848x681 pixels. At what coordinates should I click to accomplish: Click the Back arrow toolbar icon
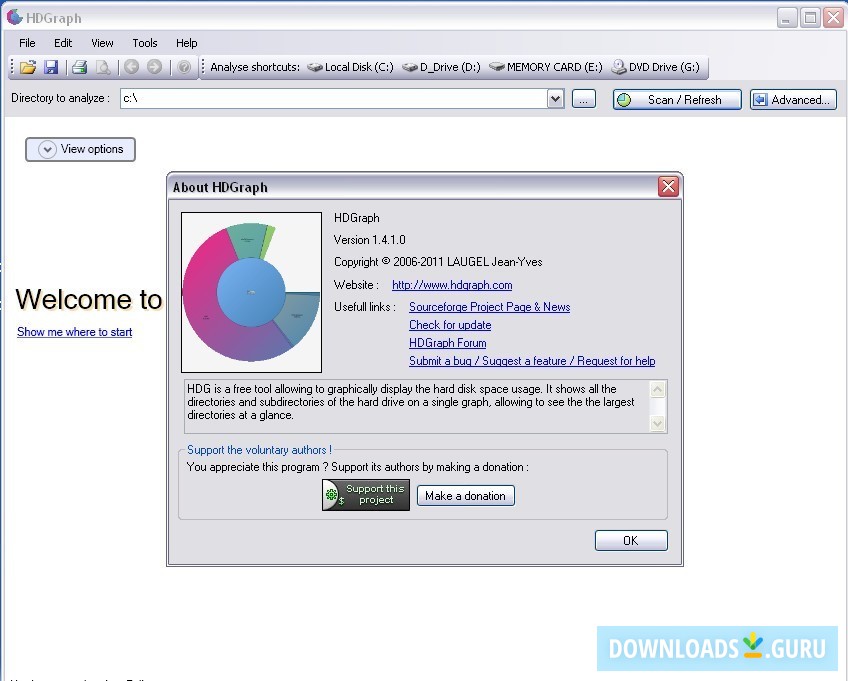coord(131,67)
